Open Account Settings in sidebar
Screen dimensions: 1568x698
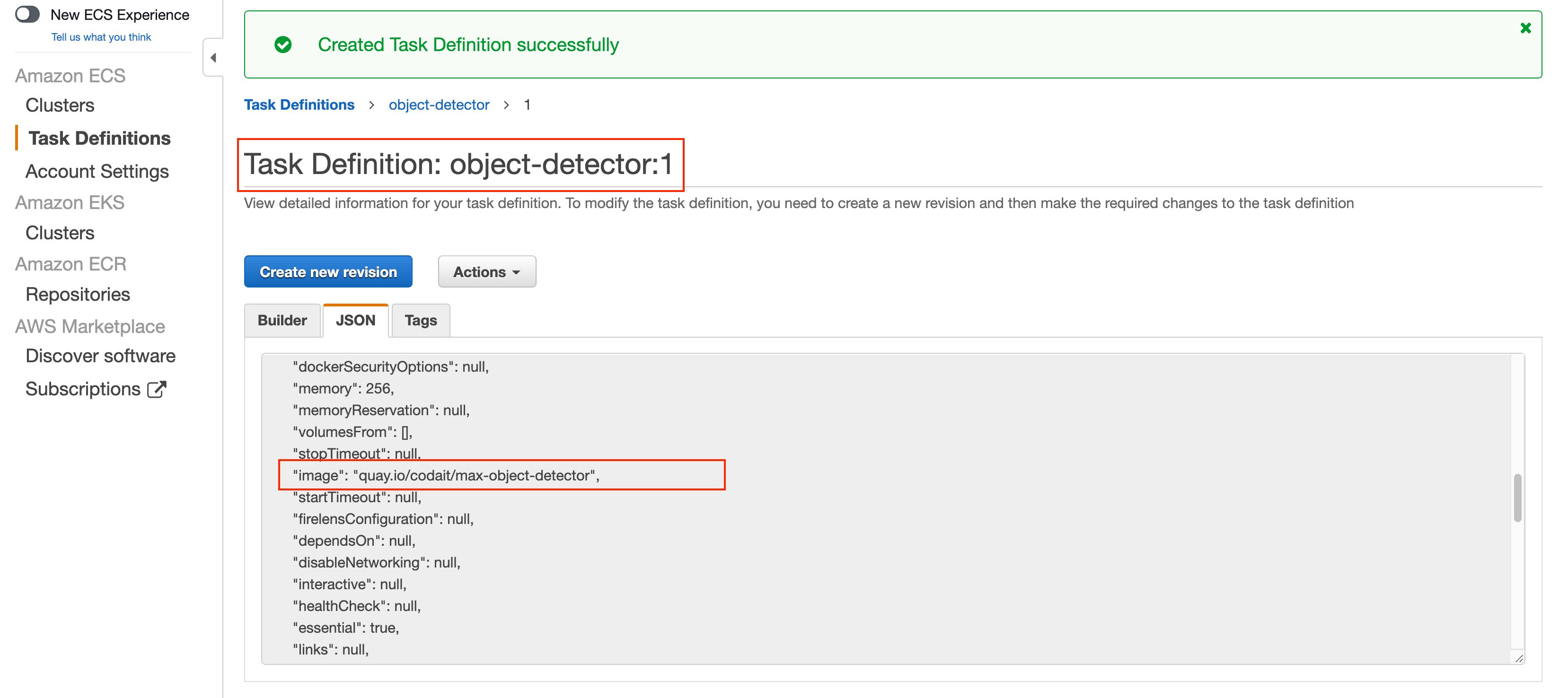pyautogui.click(x=97, y=171)
